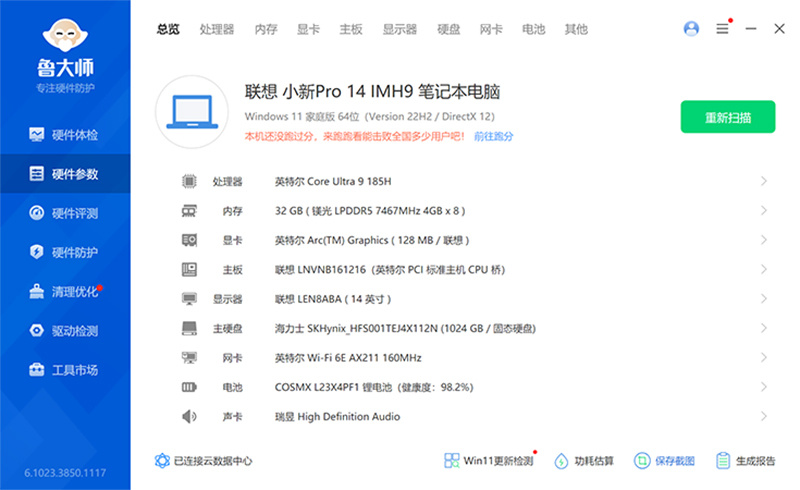Open 功耗估算 power estimate tool
Image resolution: width=800 pixels, height=490 pixels.
point(584,461)
